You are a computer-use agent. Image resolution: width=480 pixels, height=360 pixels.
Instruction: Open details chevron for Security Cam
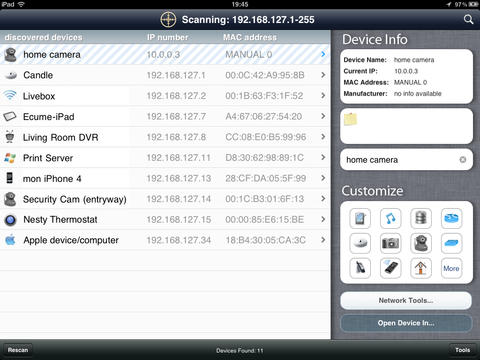point(323,198)
